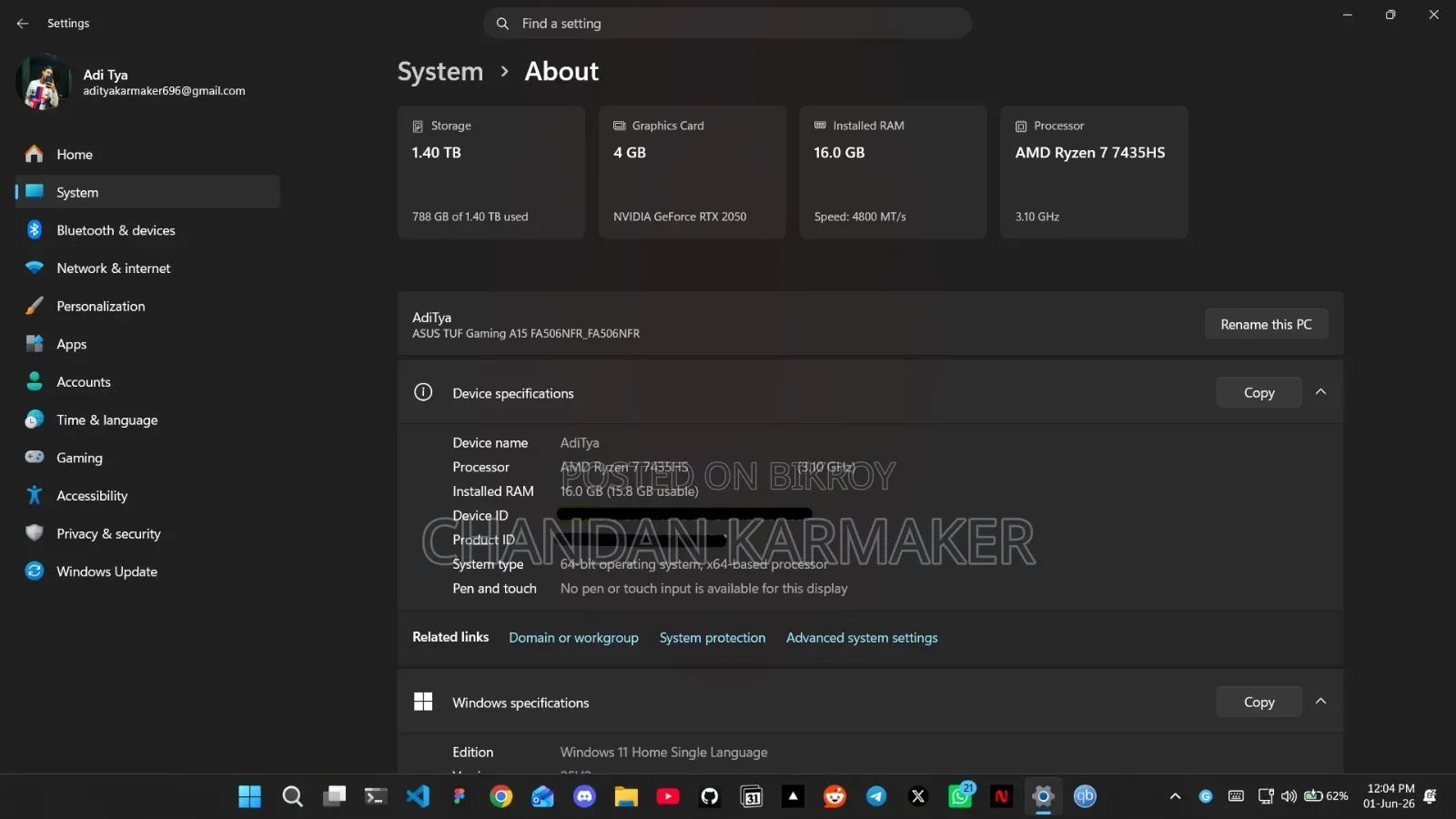Click the Windows logo icon beside Windows specifications
This screenshot has width=1456, height=819.
click(x=423, y=702)
